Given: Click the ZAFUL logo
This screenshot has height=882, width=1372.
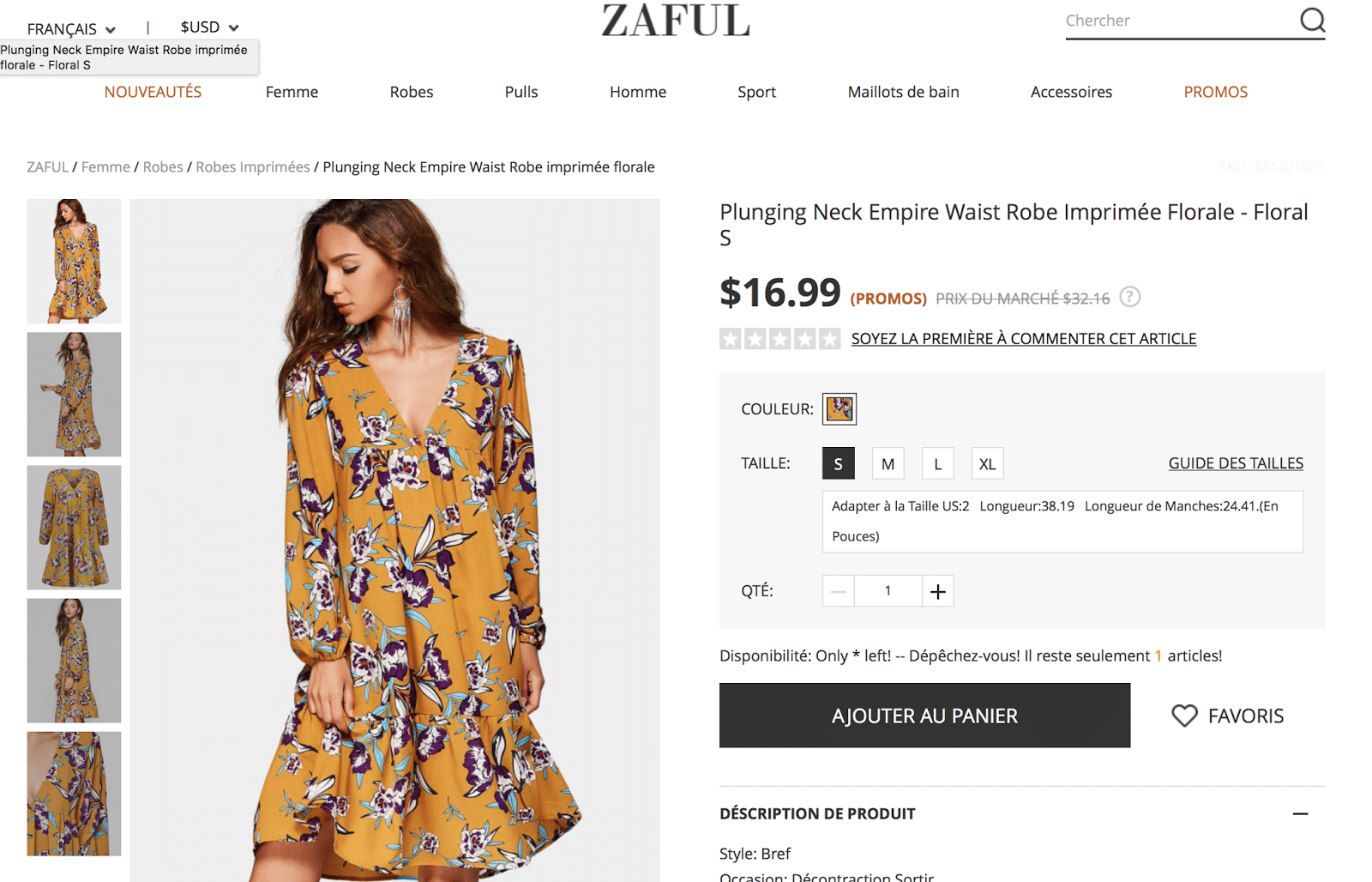Looking at the screenshot, I should pyautogui.click(x=676, y=21).
